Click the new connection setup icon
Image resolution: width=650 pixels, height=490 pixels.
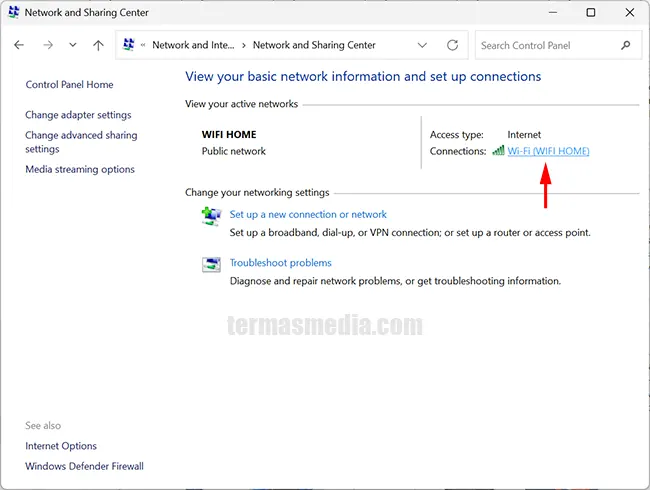point(211,216)
